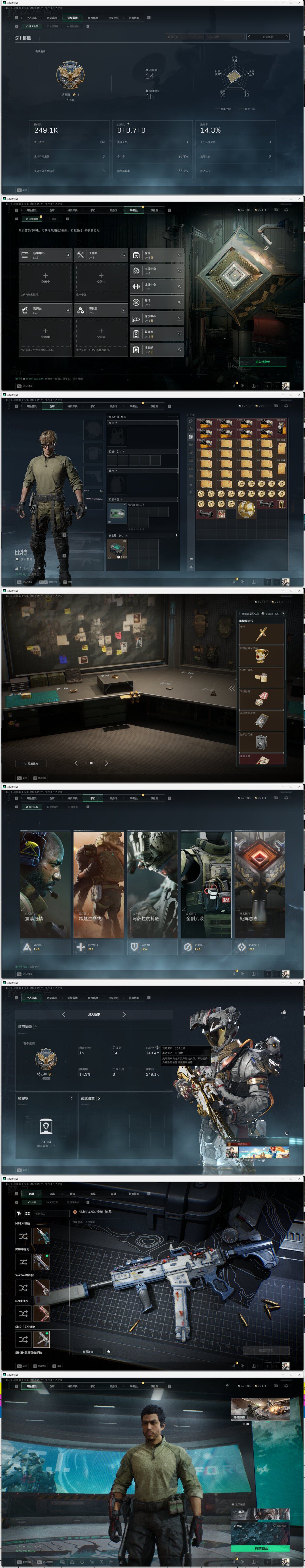Image resolution: width=305 pixels, height=1568 pixels.
Task: Select 潜水中心 row in facility list
Action: coord(157,318)
